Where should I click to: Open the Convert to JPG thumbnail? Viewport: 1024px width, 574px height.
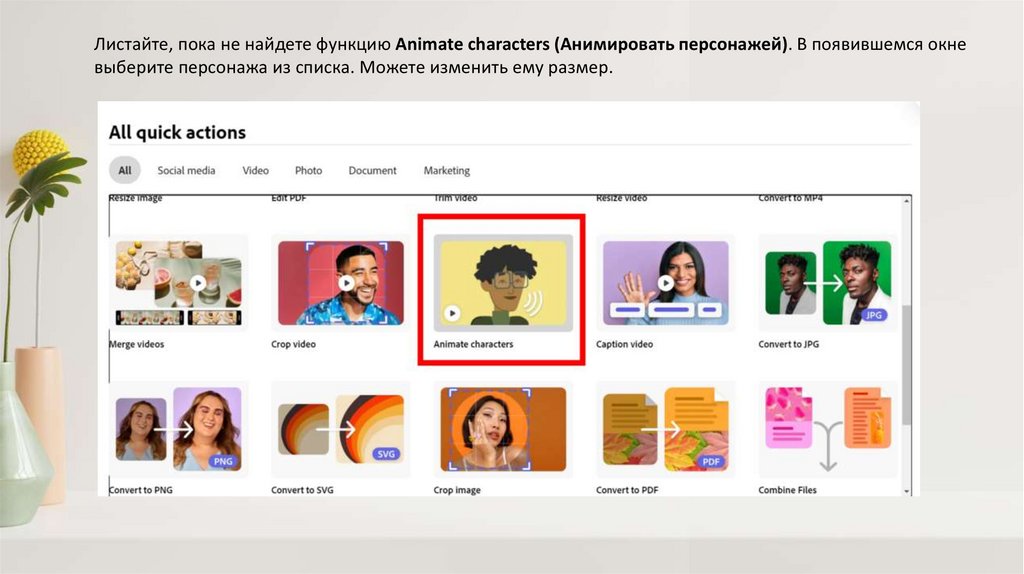tap(827, 283)
